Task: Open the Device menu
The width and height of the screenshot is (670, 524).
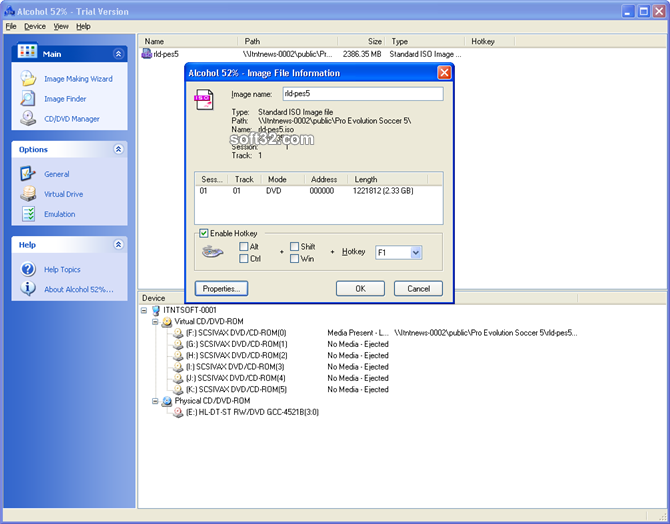Action: [x=35, y=26]
